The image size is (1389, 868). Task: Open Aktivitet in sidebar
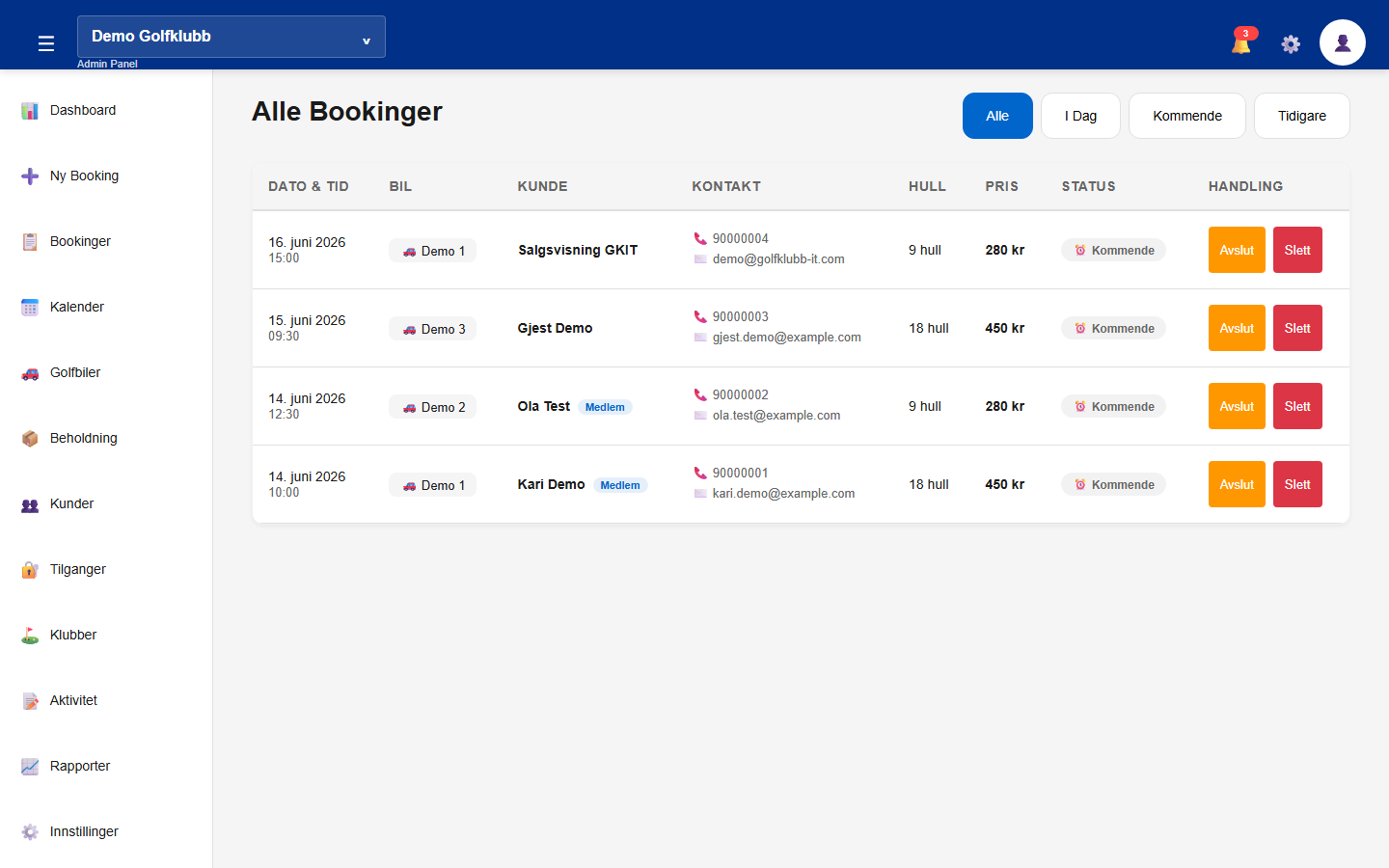coord(106,700)
